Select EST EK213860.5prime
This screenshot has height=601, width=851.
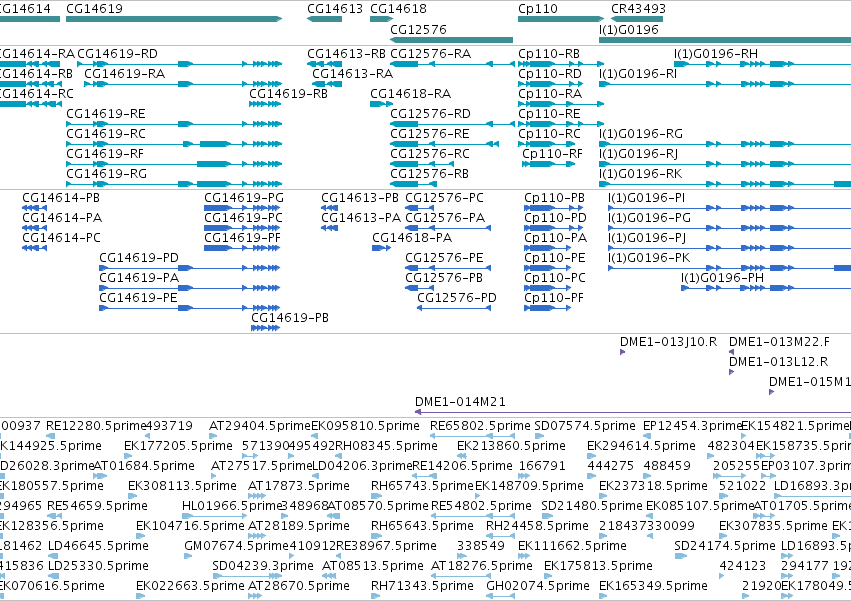511,446
